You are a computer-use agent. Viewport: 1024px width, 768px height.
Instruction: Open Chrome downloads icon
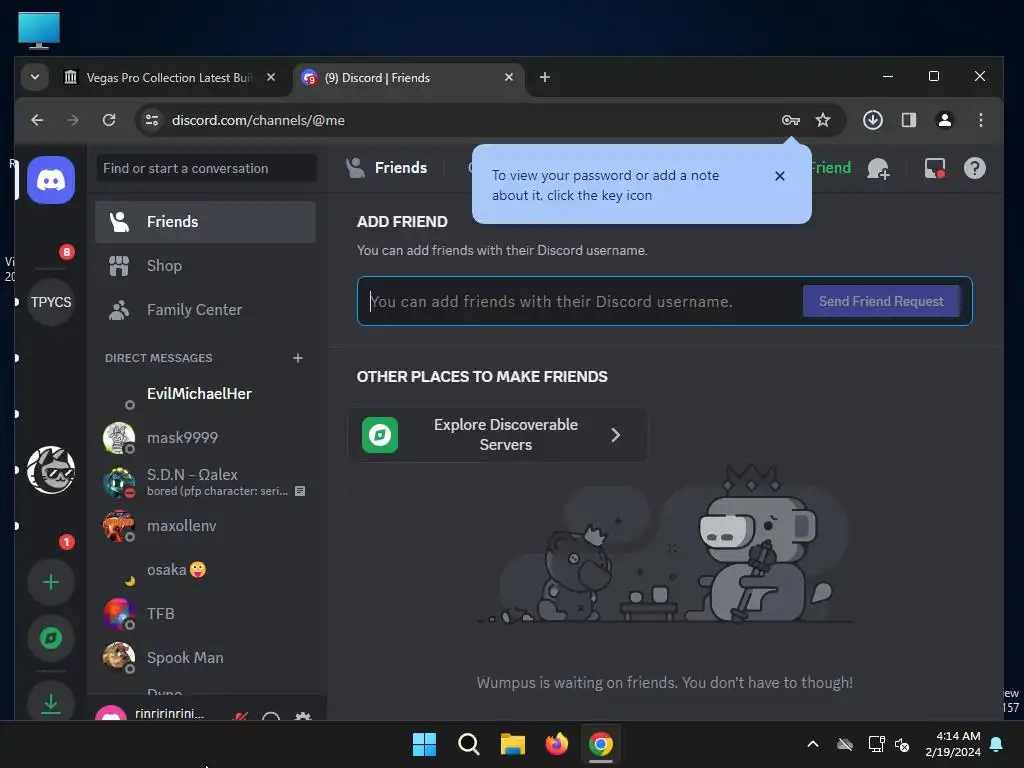pos(872,120)
